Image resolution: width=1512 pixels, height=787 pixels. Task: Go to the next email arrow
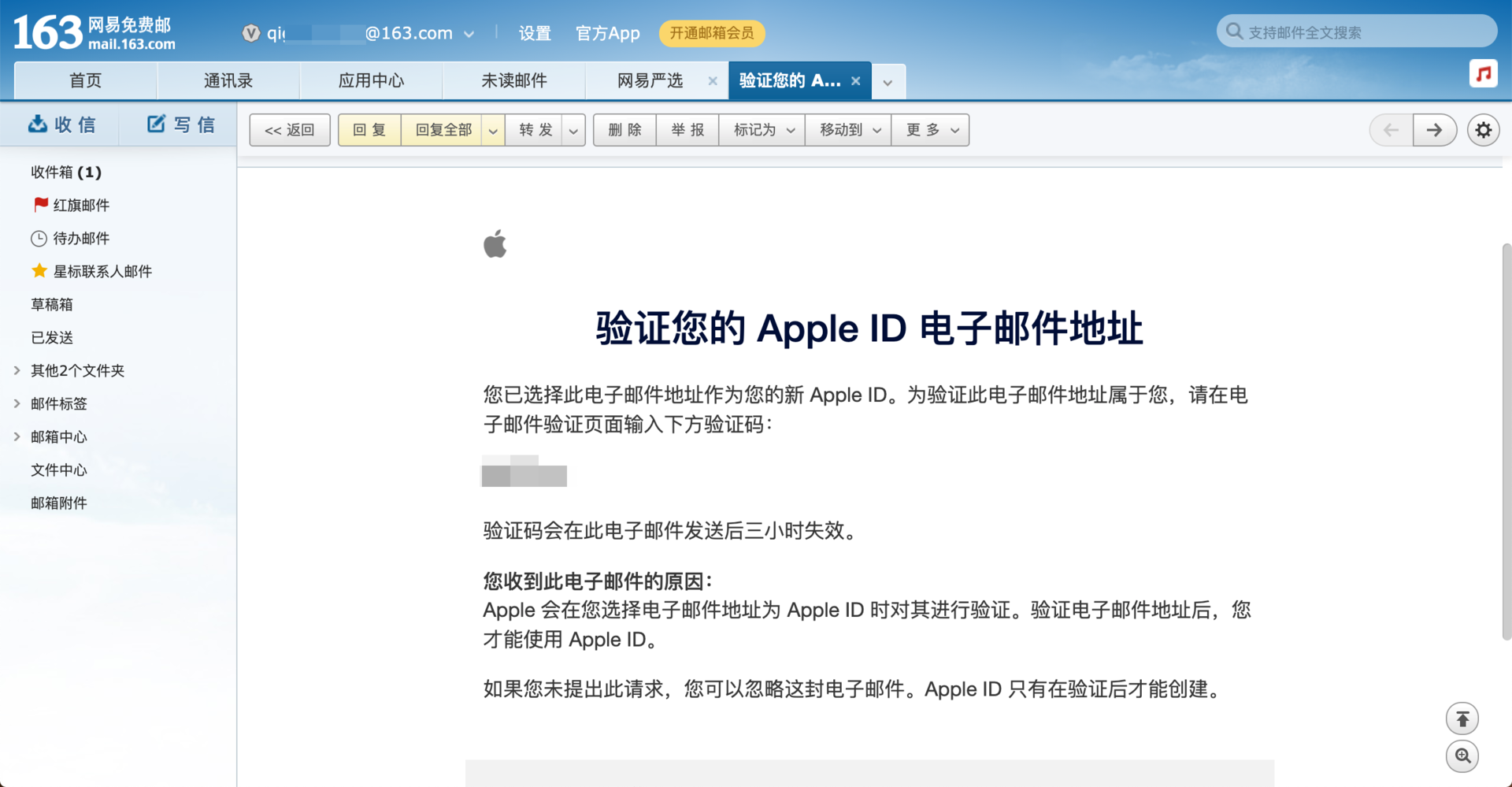tap(1434, 130)
